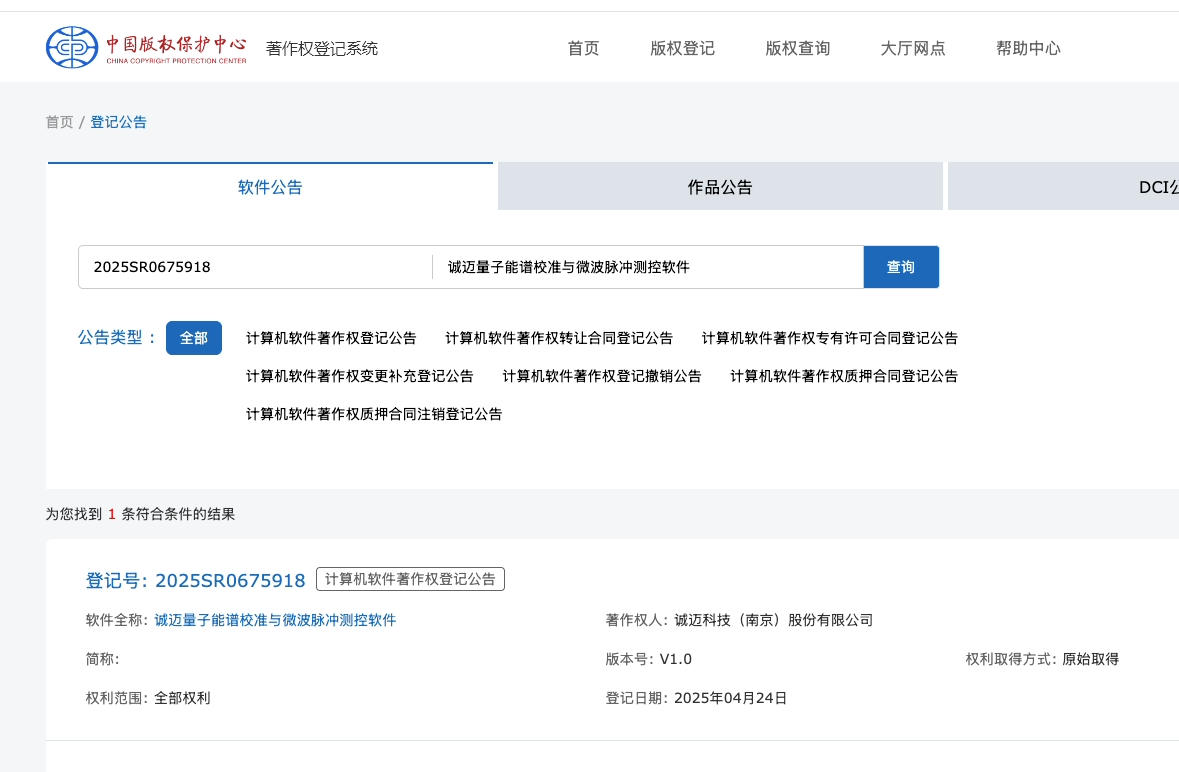1179x772 pixels.
Task: Filter by 计算机软件著作权质押合同登记公告
Action: (844, 376)
